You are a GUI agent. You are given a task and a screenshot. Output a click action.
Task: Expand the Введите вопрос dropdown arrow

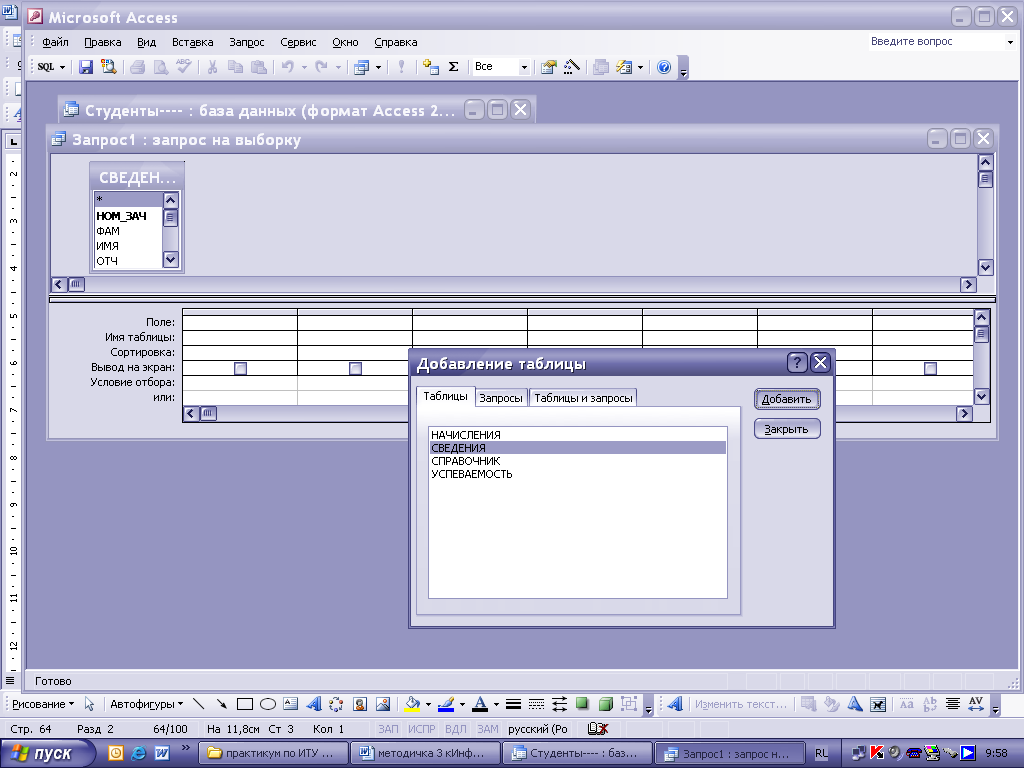(x=1010, y=42)
